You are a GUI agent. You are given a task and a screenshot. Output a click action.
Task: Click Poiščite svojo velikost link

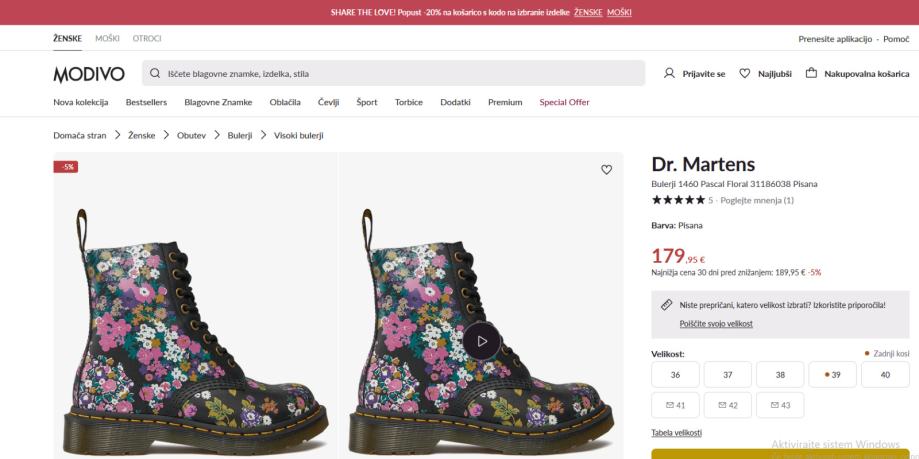[716, 324]
